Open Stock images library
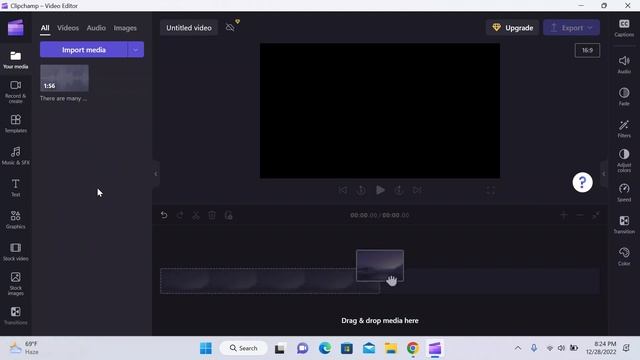Viewport: 640px width, 360px height. coord(16,284)
